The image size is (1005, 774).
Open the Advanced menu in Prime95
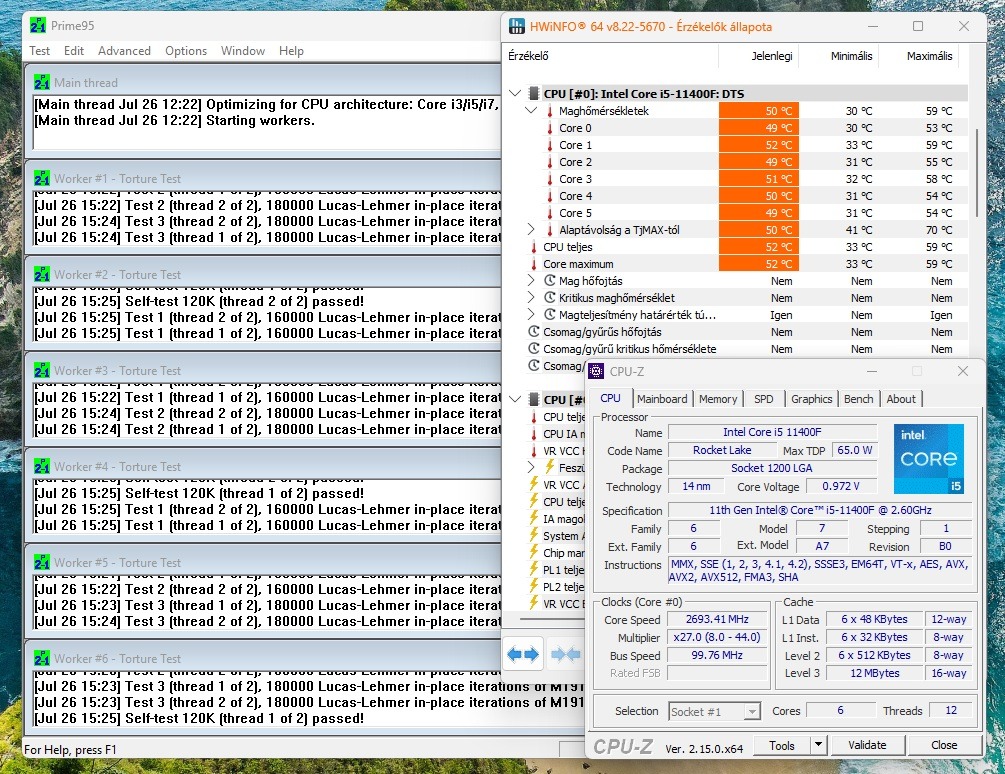(x=124, y=51)
